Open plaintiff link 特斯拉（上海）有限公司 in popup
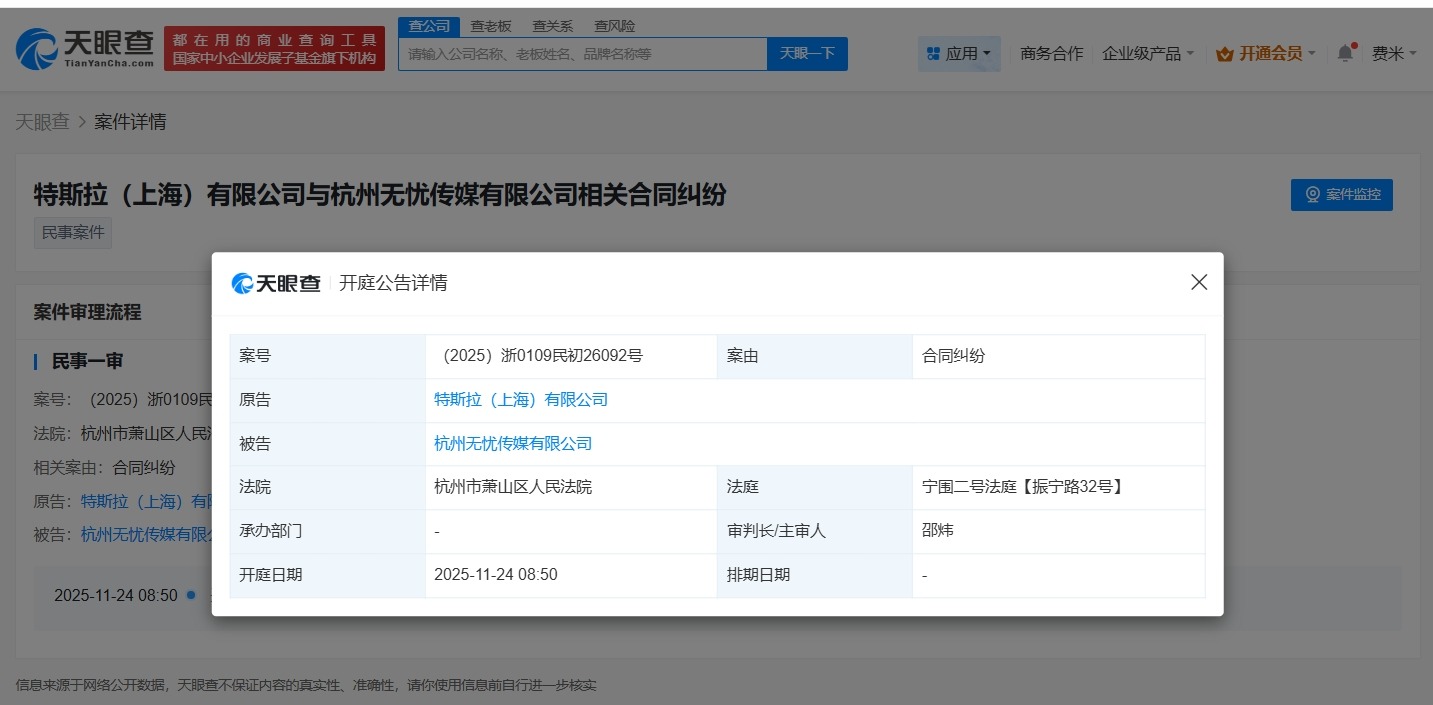 (x=521, y=399)
